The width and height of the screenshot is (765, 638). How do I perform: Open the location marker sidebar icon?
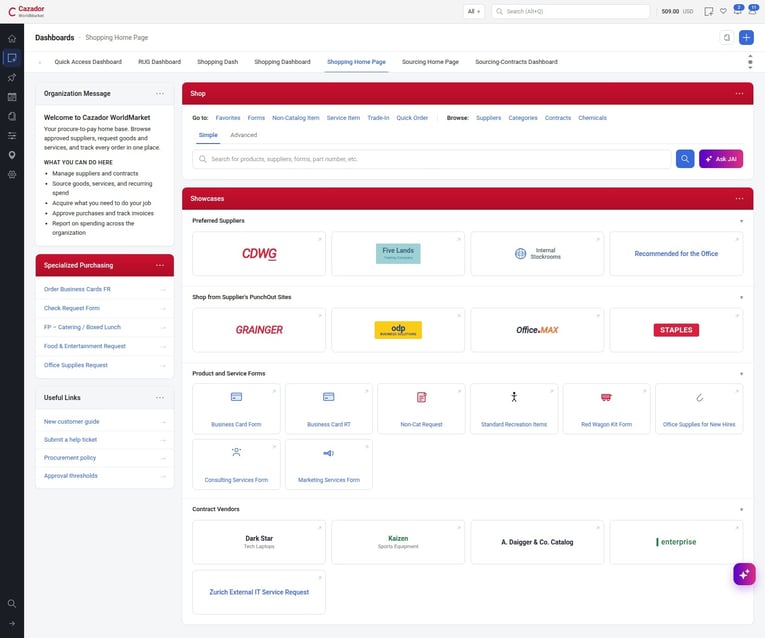pos(12,155)
